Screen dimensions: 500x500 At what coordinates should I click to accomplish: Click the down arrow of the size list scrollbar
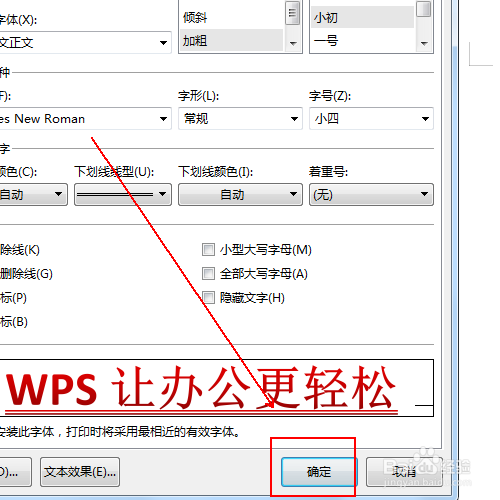[424, 43]
